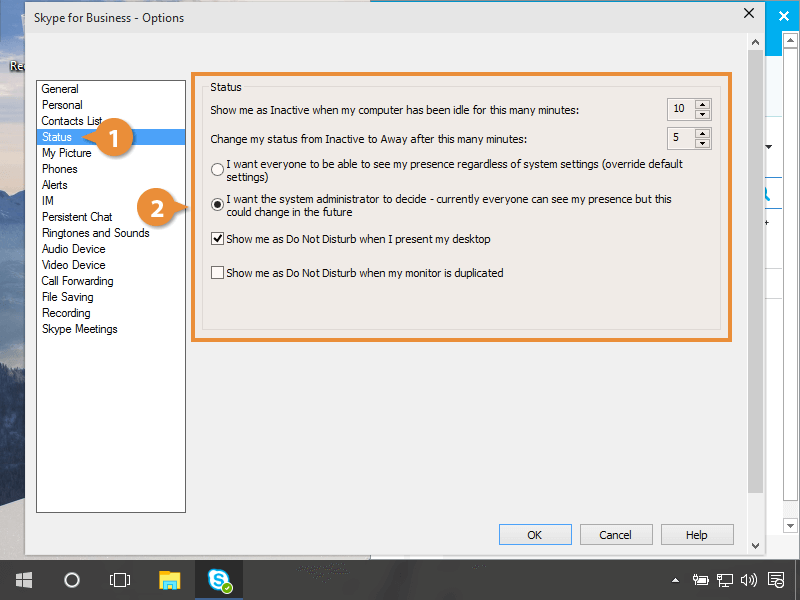Select the override default settings presence option

click(x=218, y=170)
